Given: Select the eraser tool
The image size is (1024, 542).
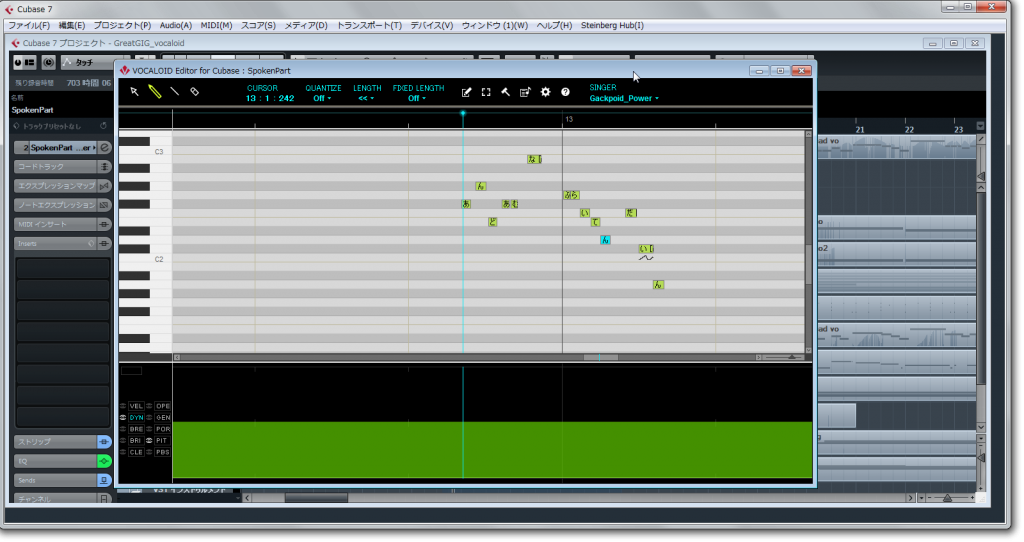Looking at the screenshot, I should [x=195, y=92].
